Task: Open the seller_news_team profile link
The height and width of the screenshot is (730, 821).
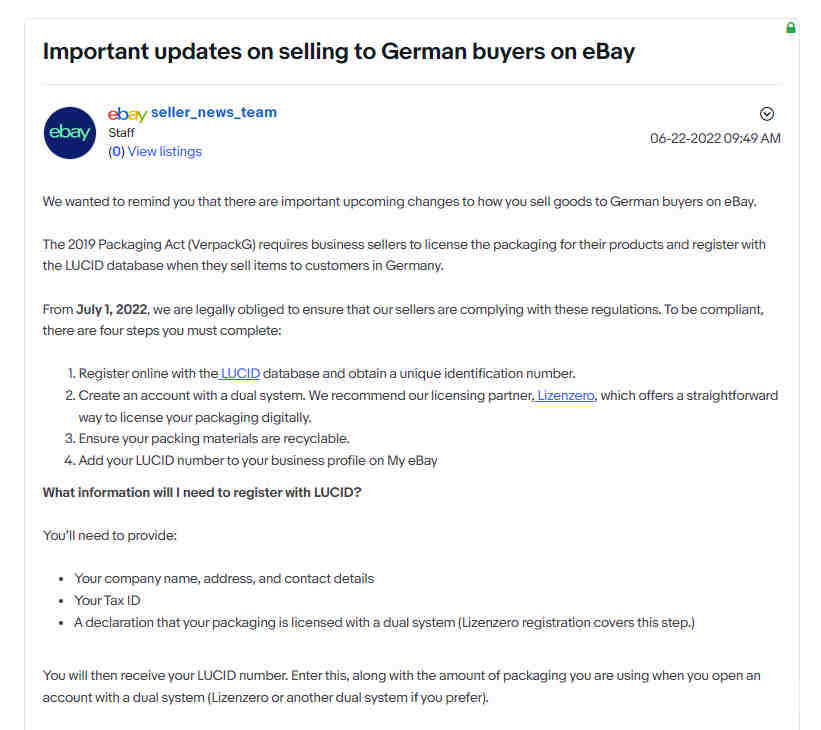Action: pos(214,113)
